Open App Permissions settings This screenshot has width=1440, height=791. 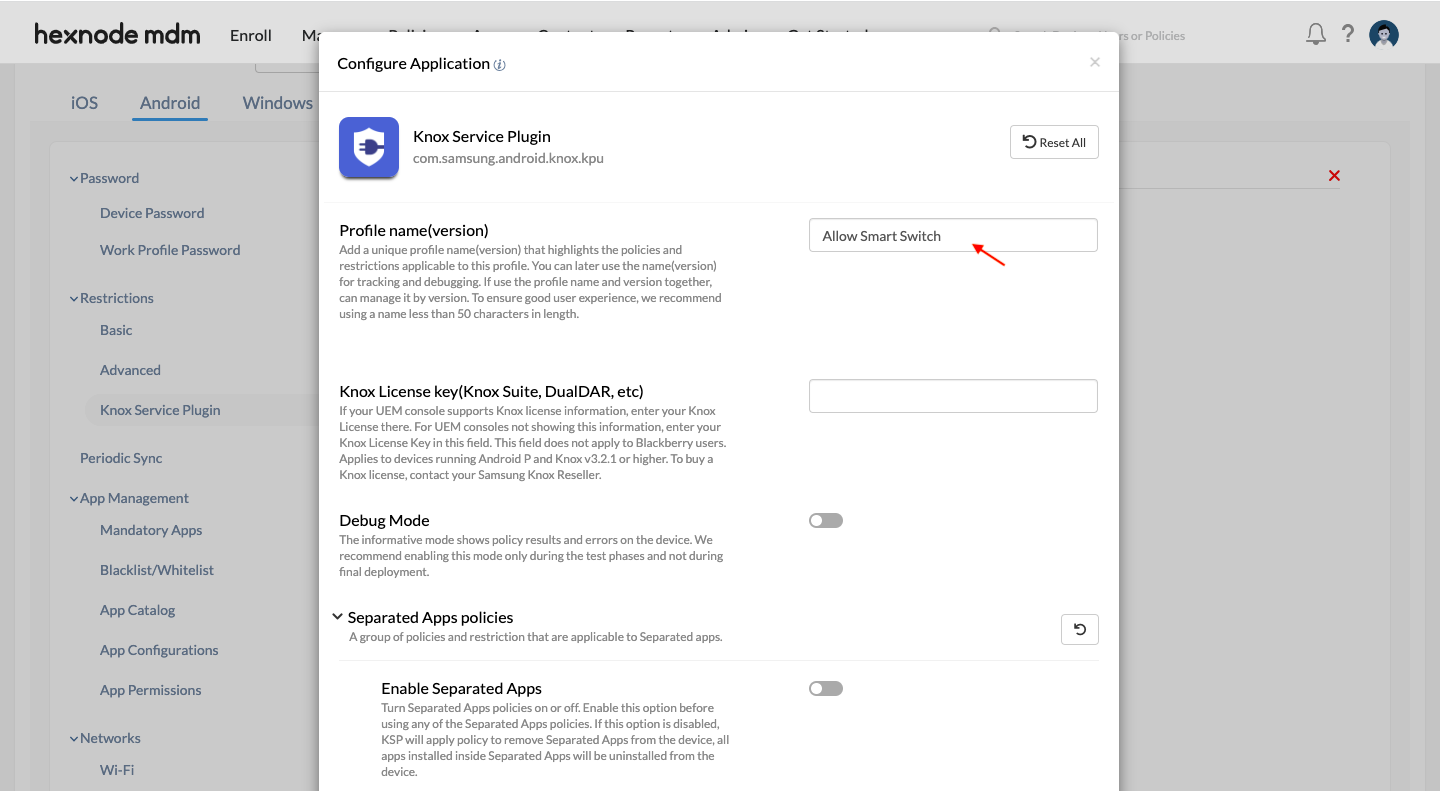point(150,690)
